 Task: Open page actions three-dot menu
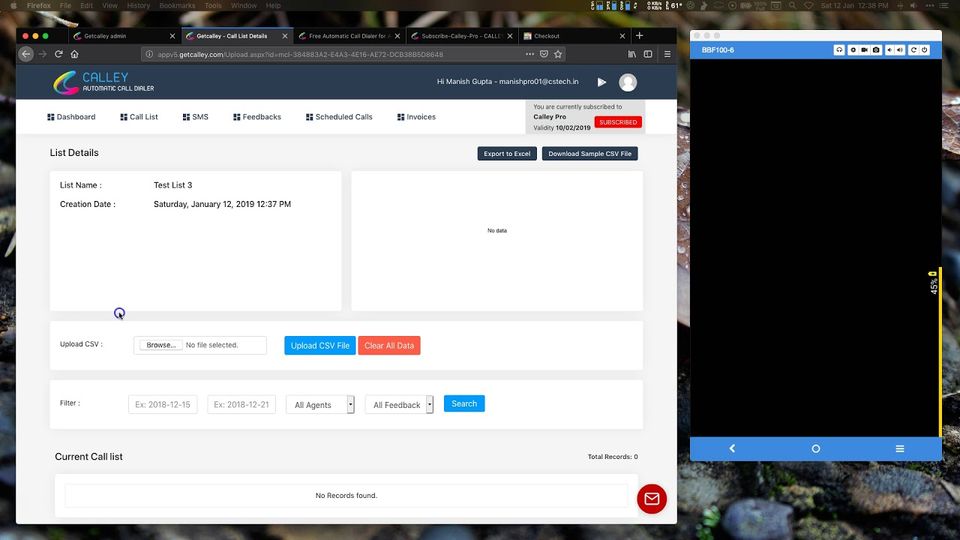(530, 54)
